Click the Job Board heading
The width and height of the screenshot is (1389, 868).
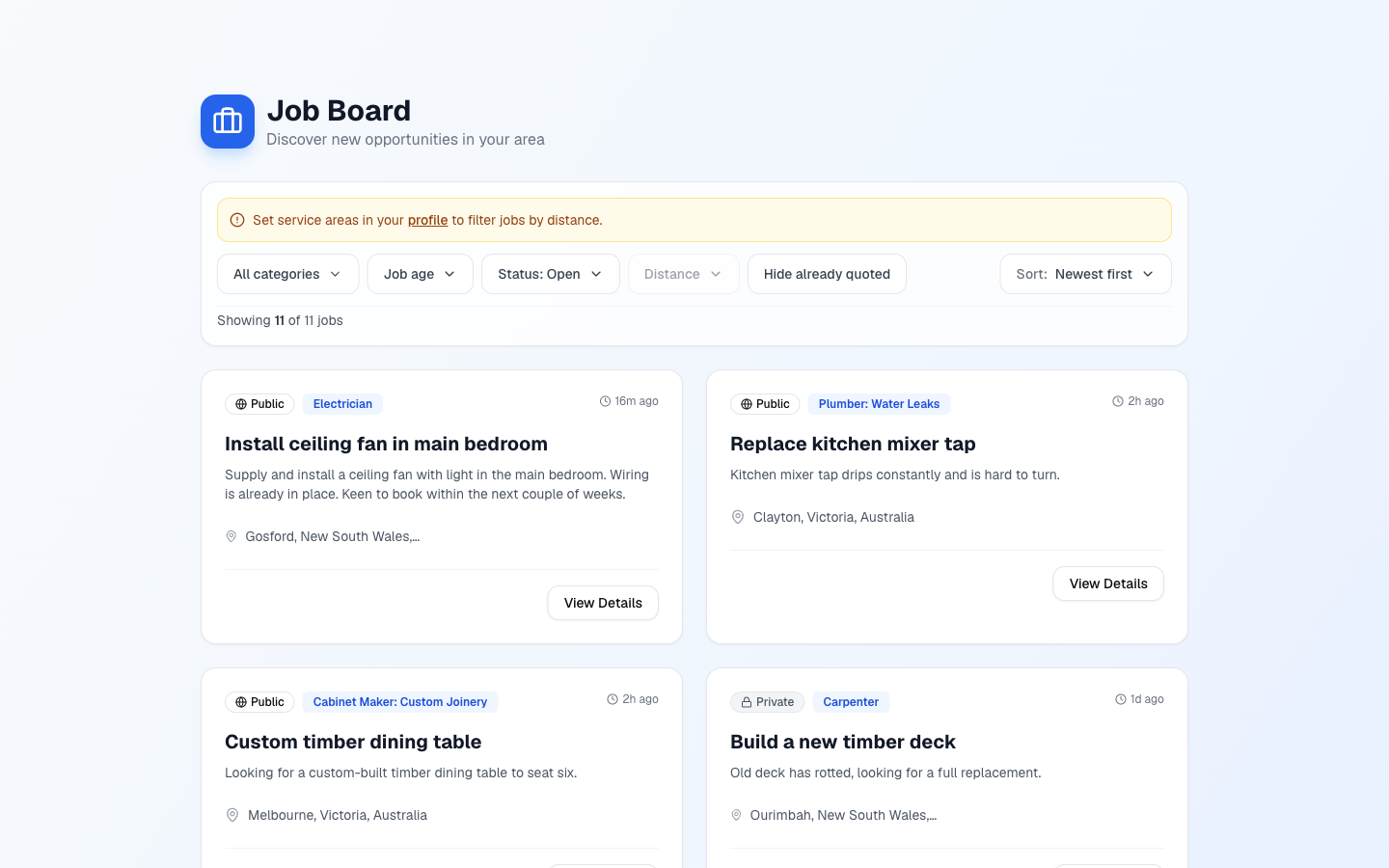tap(339, 111)
